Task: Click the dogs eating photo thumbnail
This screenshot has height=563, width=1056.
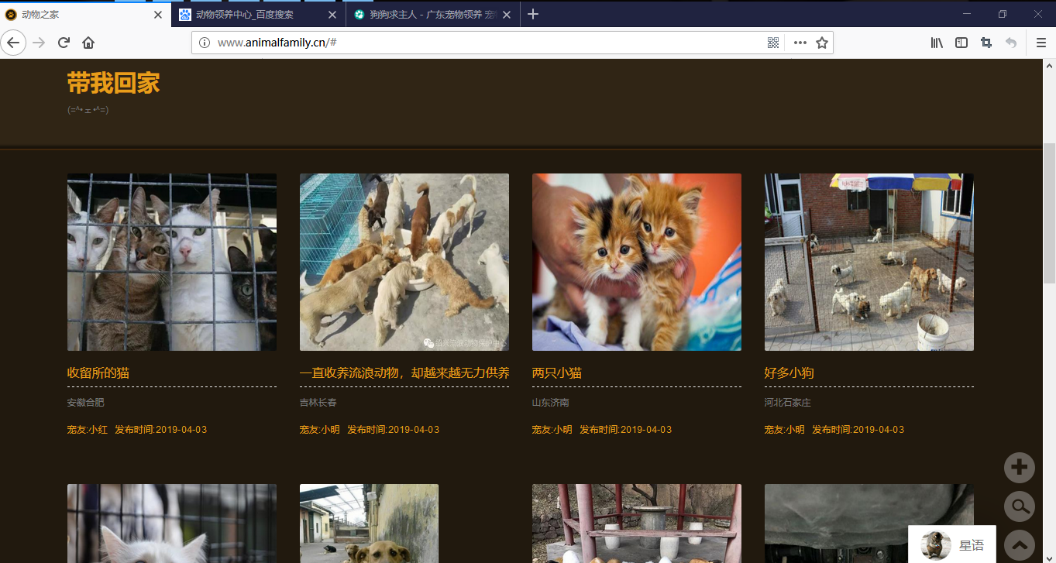Action: [404, 262]
